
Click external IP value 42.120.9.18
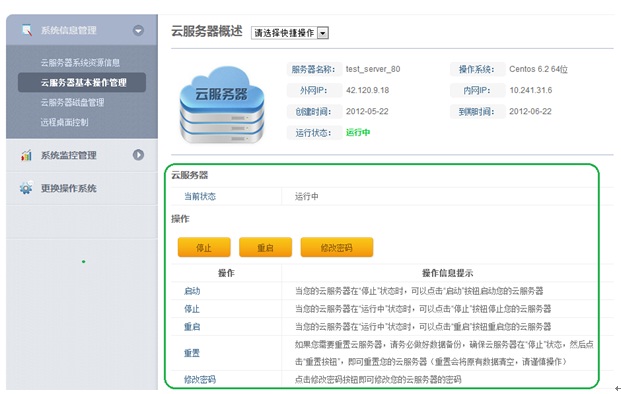(x=368, y=90)
